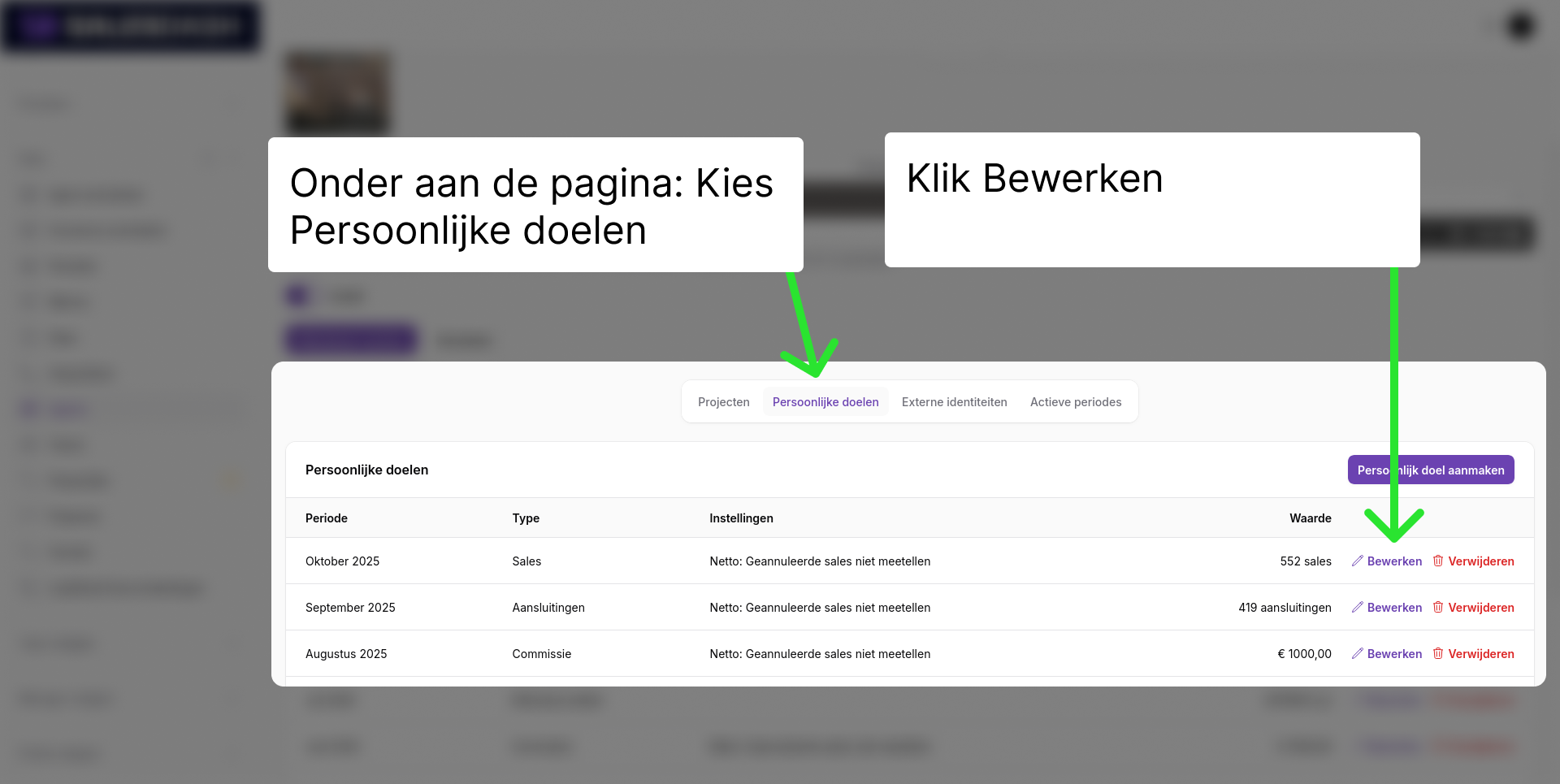Click the Verwijderen text link for 419 aansluitingen

pyautogui.click(x=1480, y=608)
